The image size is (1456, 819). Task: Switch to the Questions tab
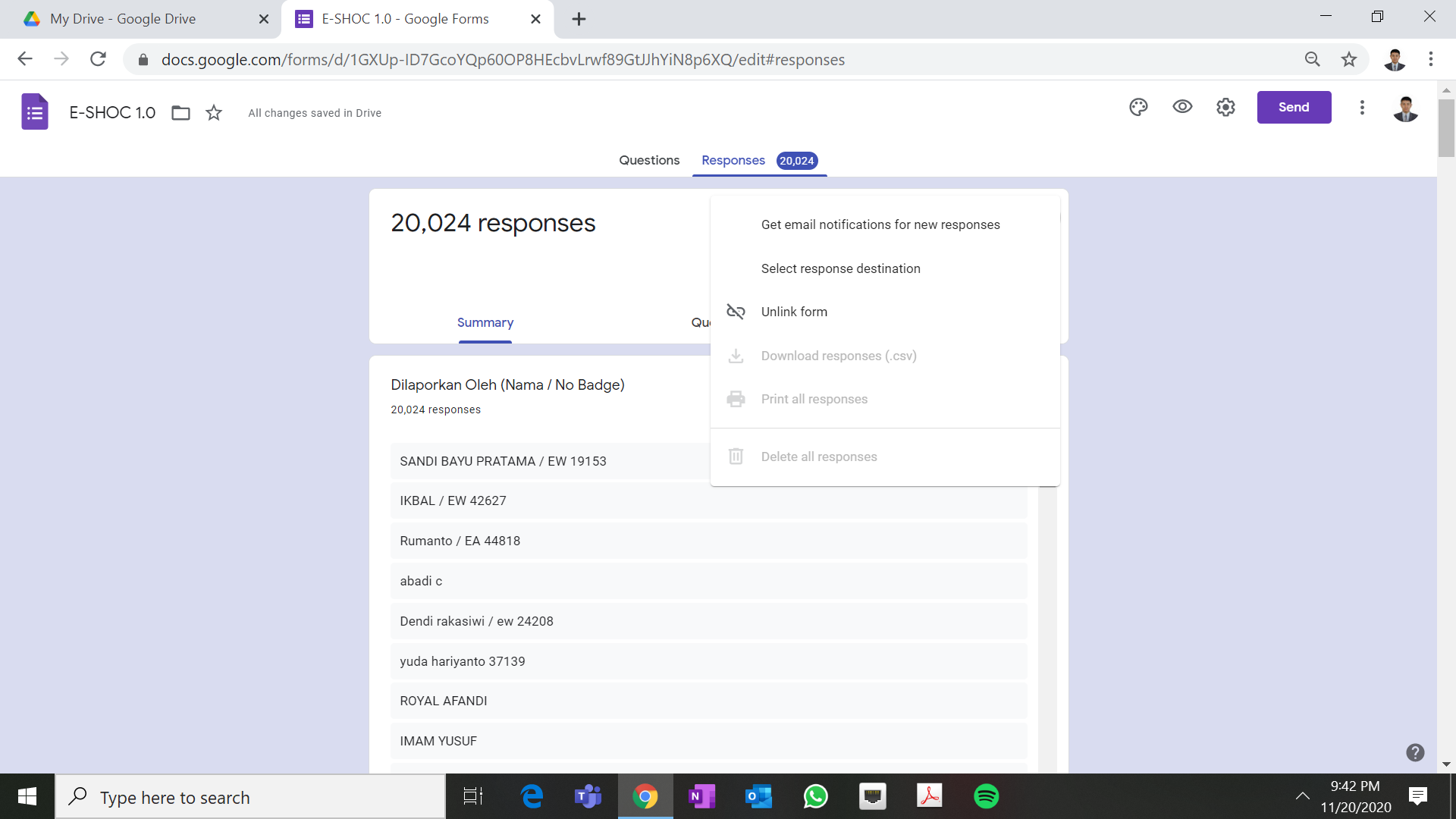[x=649, y=160]
